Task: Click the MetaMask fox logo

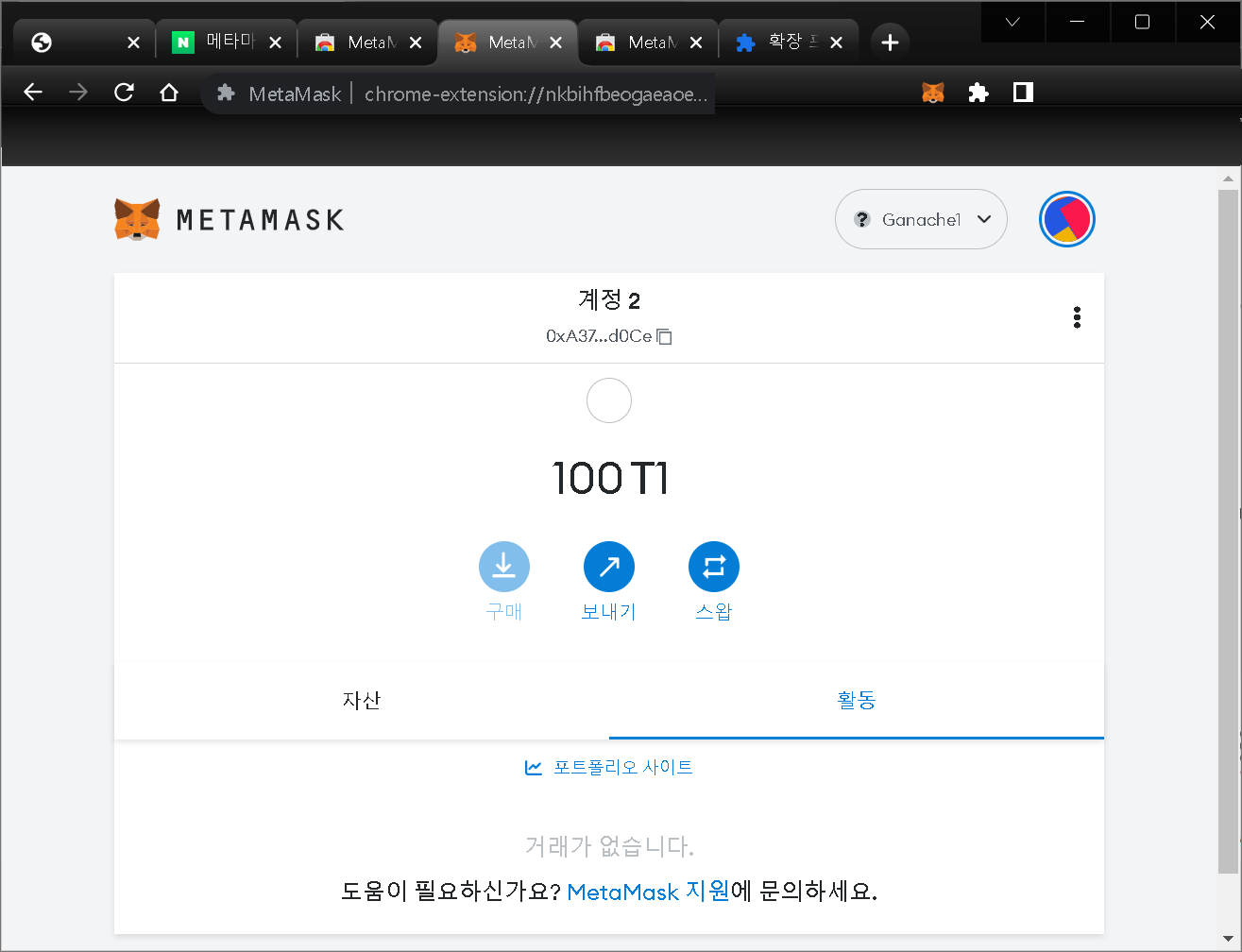Action: [x=137, y=219]
